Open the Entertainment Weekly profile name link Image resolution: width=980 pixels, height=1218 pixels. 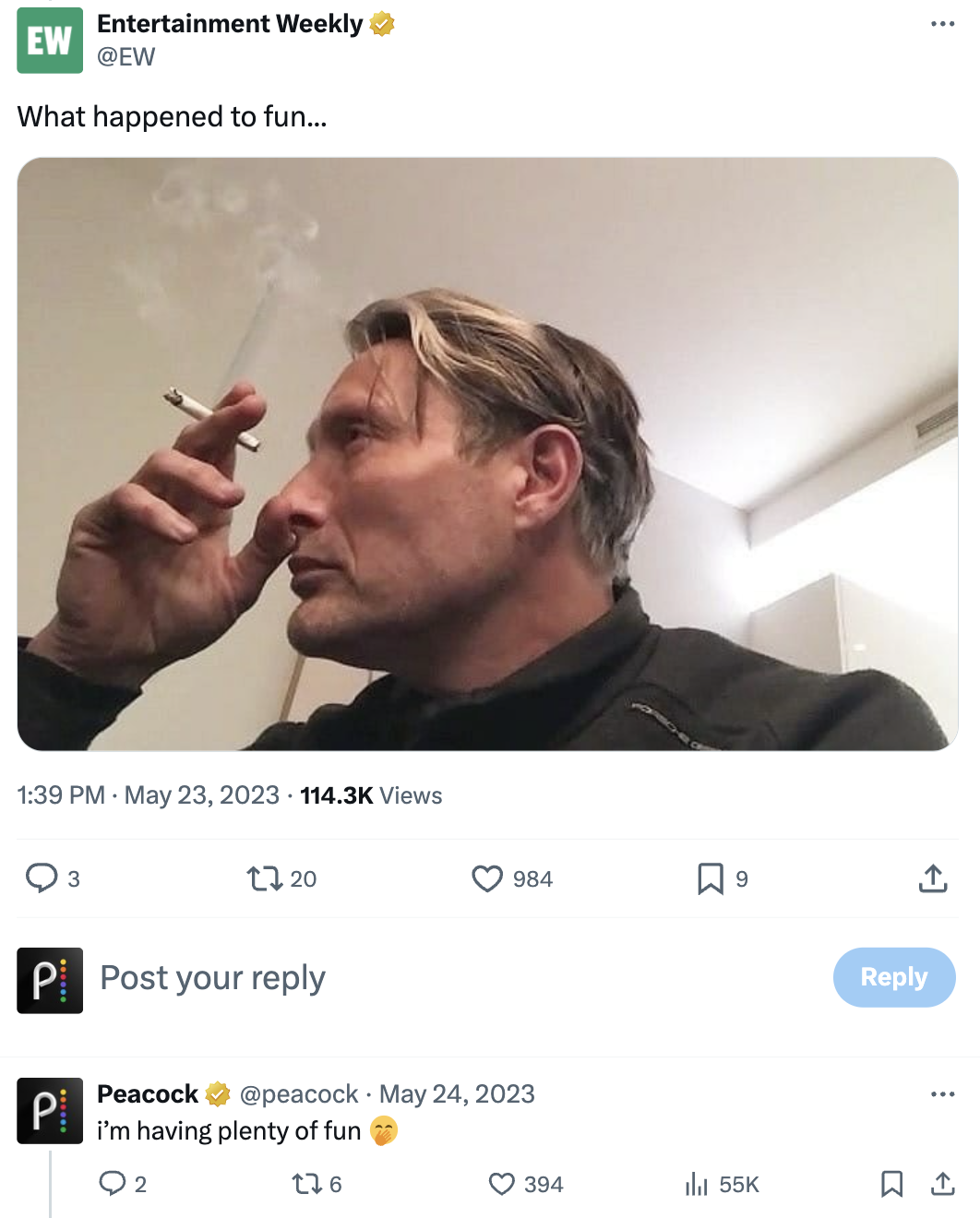click(x=230, y=24)
